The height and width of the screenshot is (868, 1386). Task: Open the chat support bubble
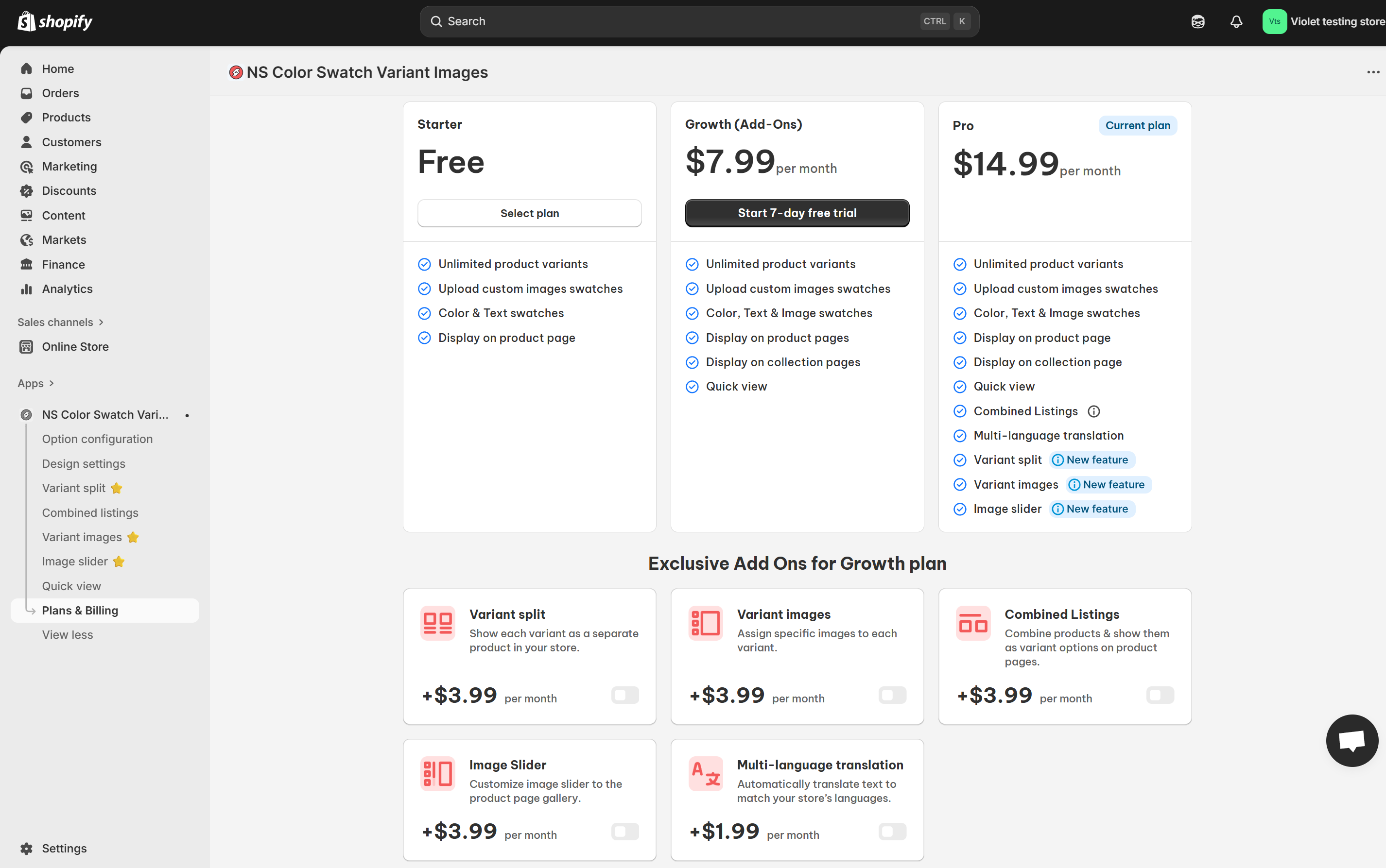pos(1351,740)
